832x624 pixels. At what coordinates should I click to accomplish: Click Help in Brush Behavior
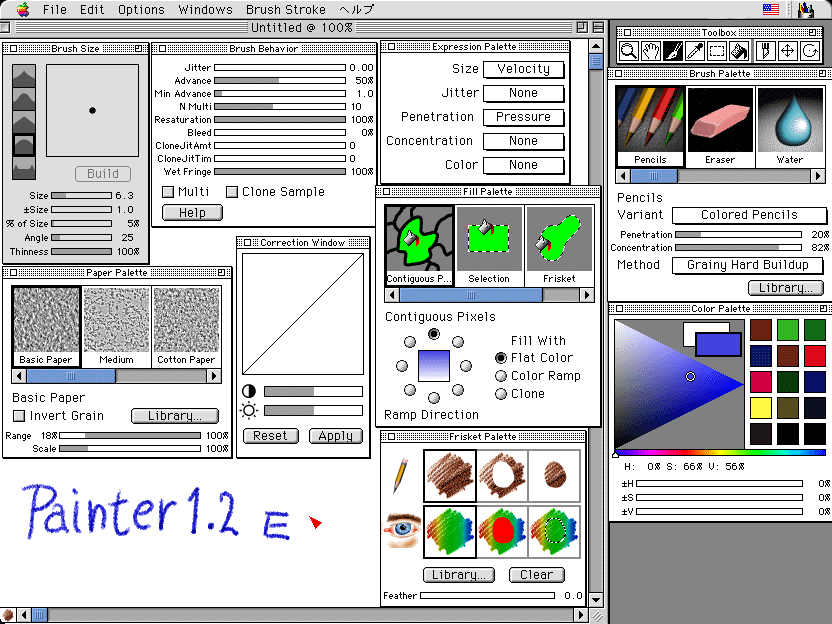192,213
